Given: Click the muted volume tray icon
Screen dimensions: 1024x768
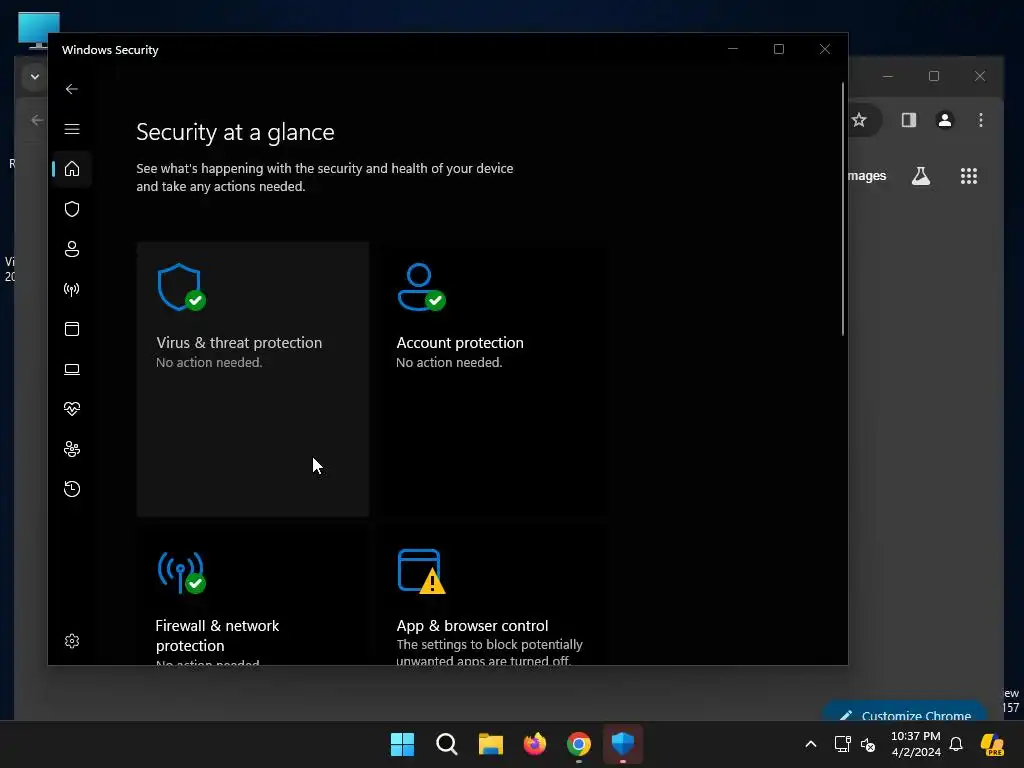Looking at the screenshot, I should 868,744.
